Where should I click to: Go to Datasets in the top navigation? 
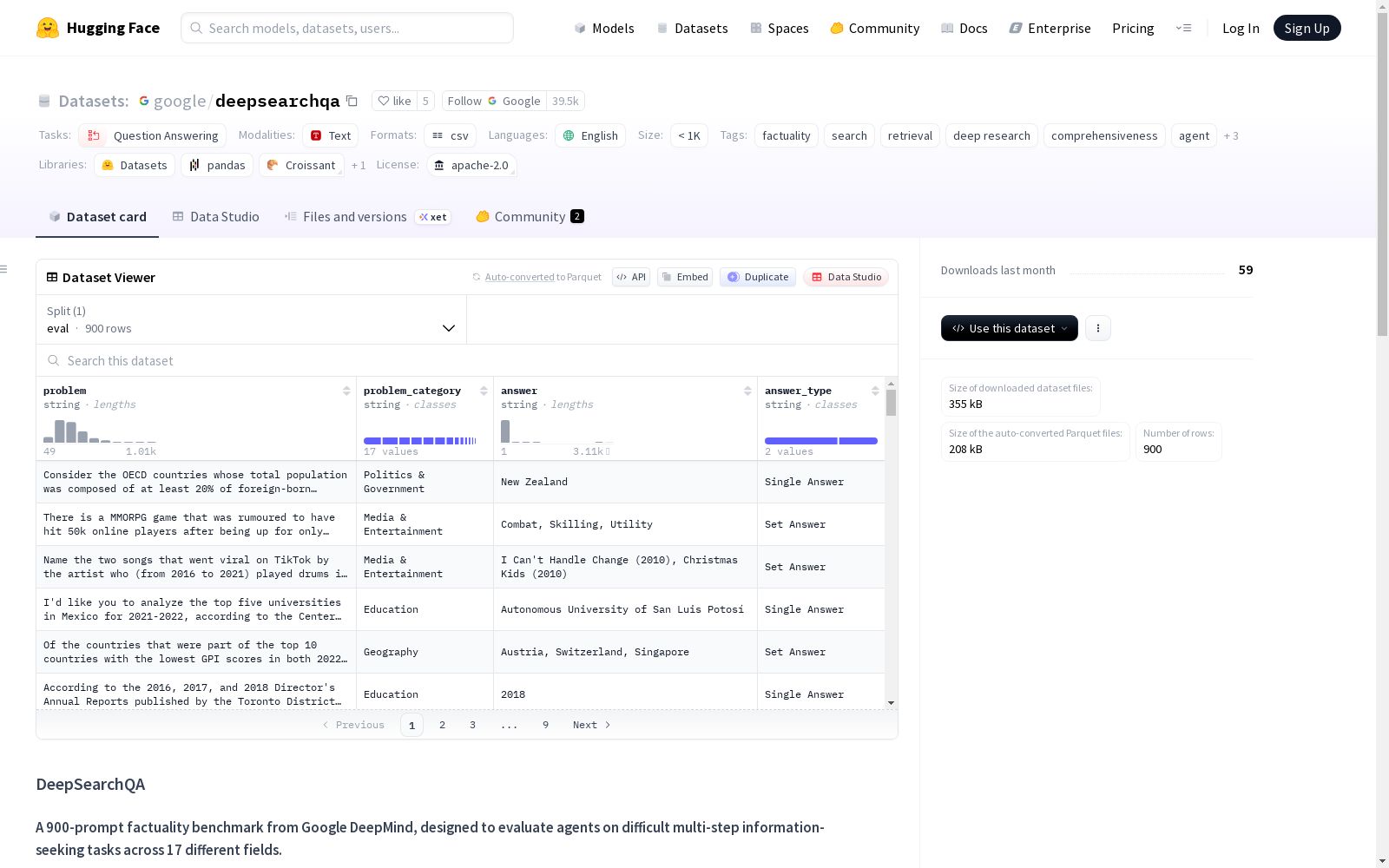point(692,28)
